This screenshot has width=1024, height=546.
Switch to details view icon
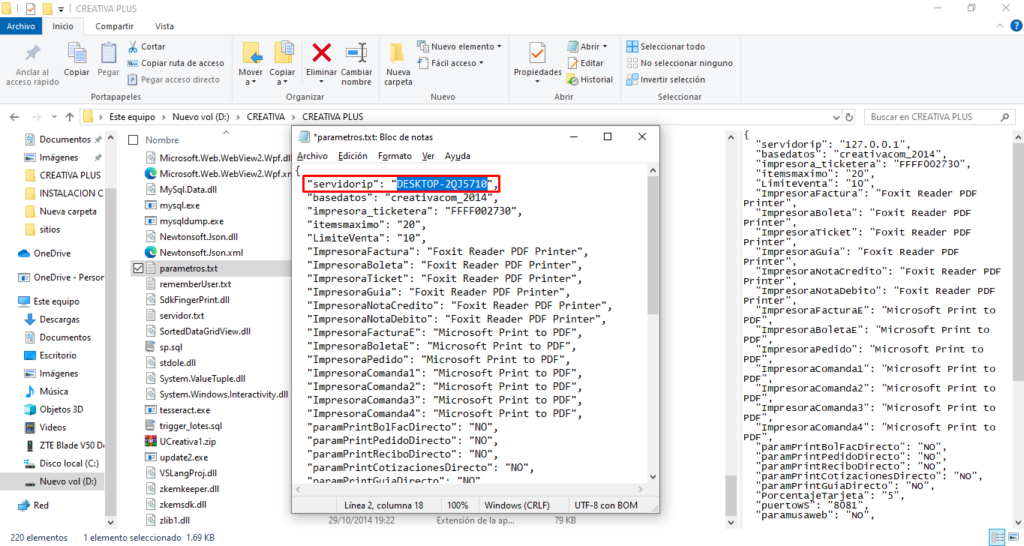997,538
